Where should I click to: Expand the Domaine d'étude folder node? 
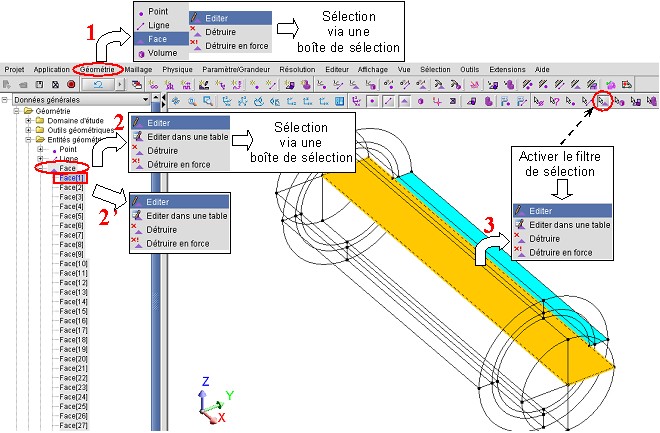[29, 121]
